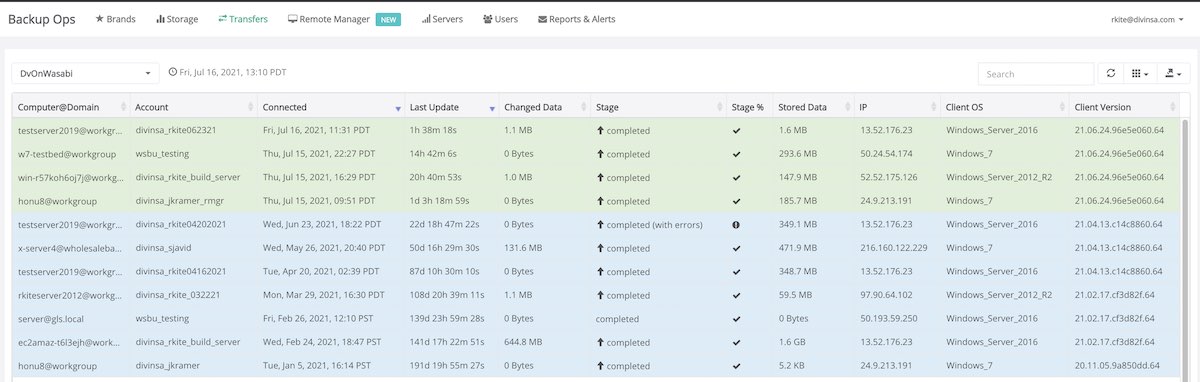Click changed data 644.8 MB

click(x=523, y=342)
